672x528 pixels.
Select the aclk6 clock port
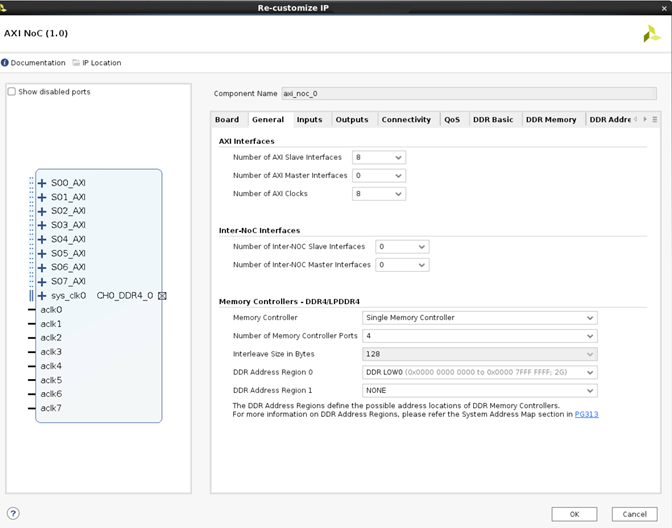(x=51, y=394)
